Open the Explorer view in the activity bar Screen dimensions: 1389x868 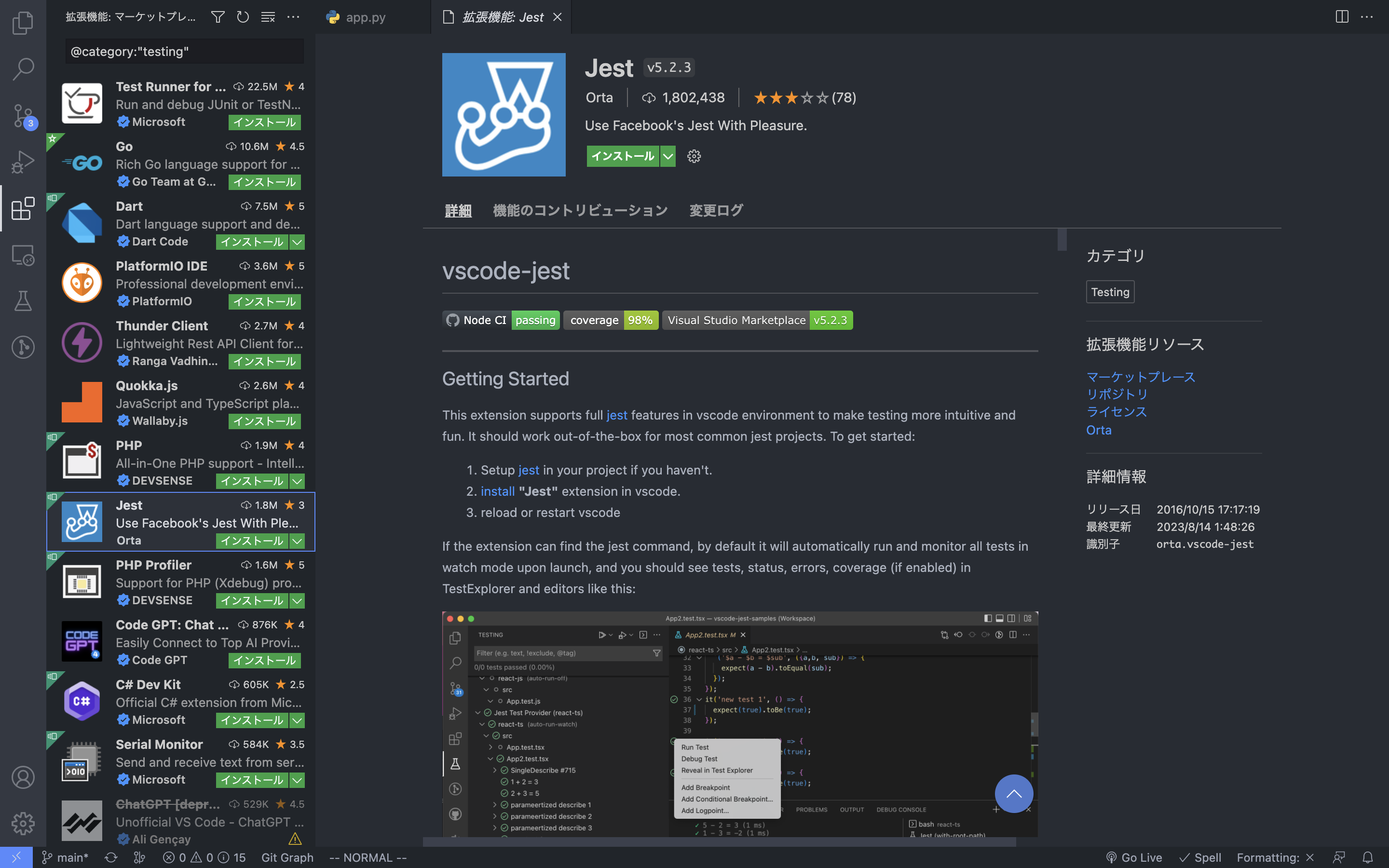point(23,23)
